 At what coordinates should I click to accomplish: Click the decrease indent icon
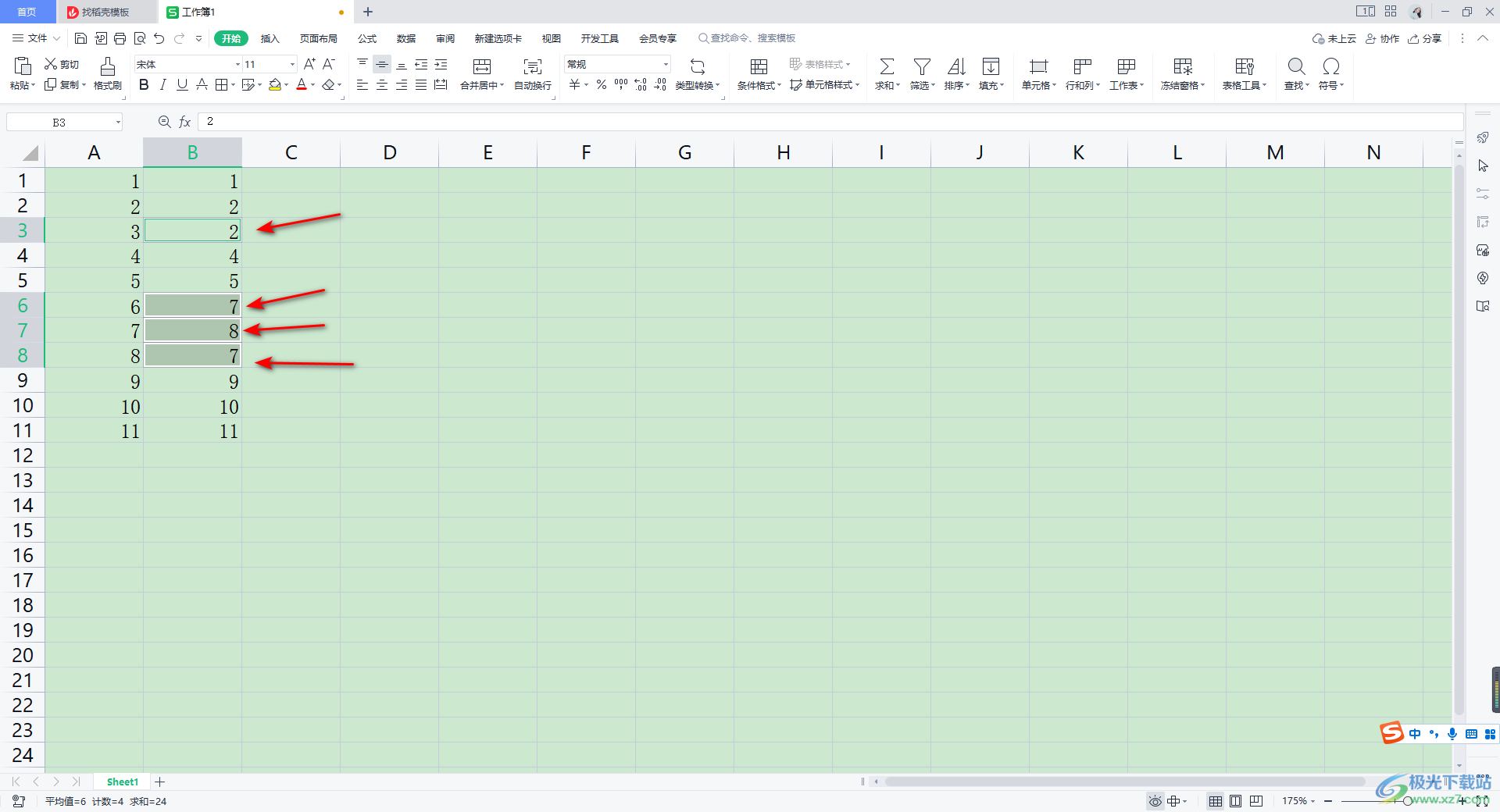click(421, 64)
